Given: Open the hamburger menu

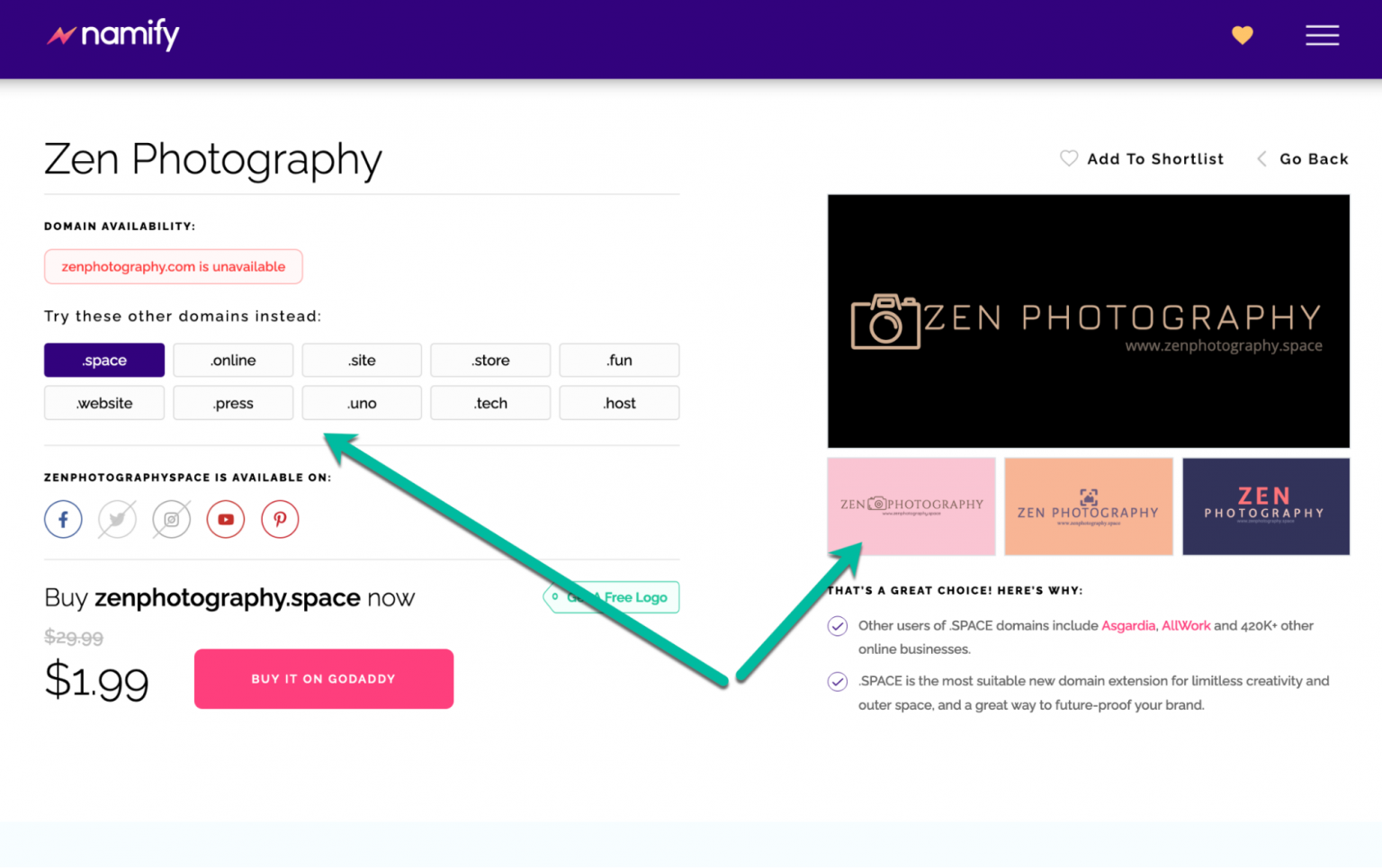Looking at the screenshot, I should [x=1322, y=35].
